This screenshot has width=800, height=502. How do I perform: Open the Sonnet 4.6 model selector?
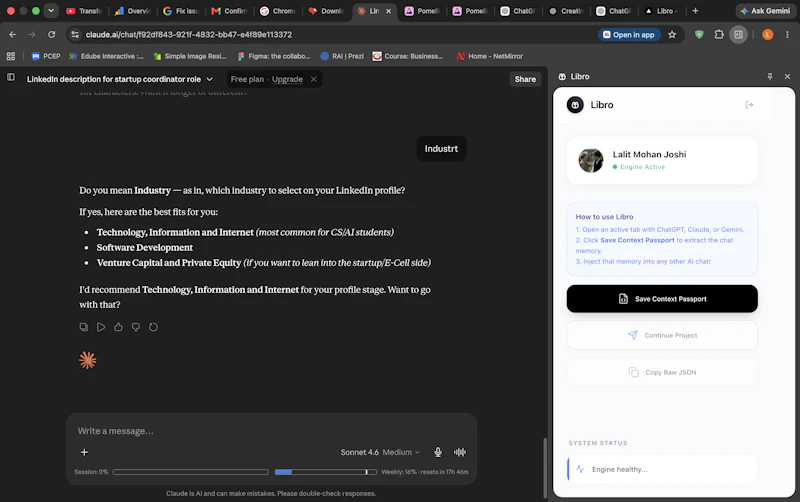[380, 452]
